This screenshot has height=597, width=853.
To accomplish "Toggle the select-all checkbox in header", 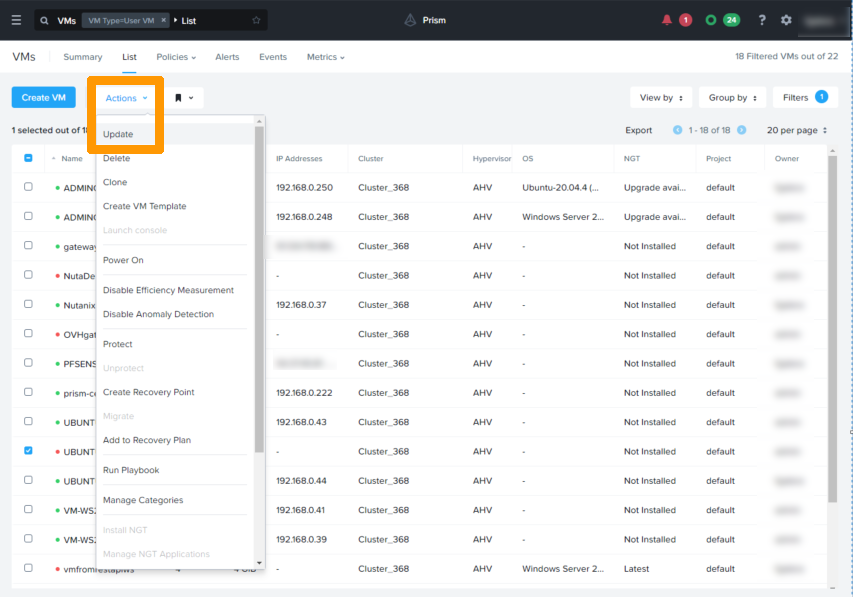I will point(28,158).
